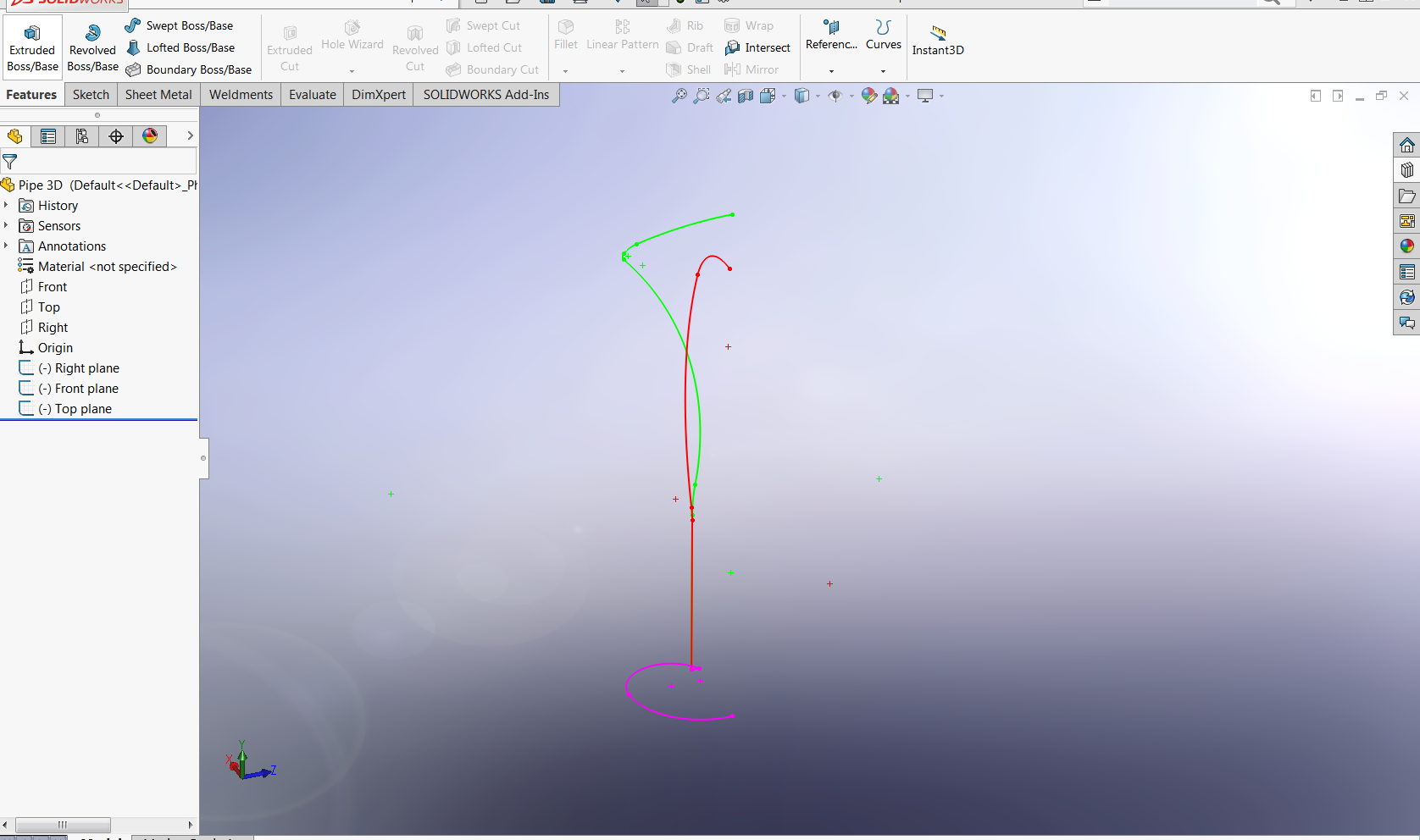
Task: Open Appearances task pane icon
Action: pyautogui.click(x=1407, y=246)
